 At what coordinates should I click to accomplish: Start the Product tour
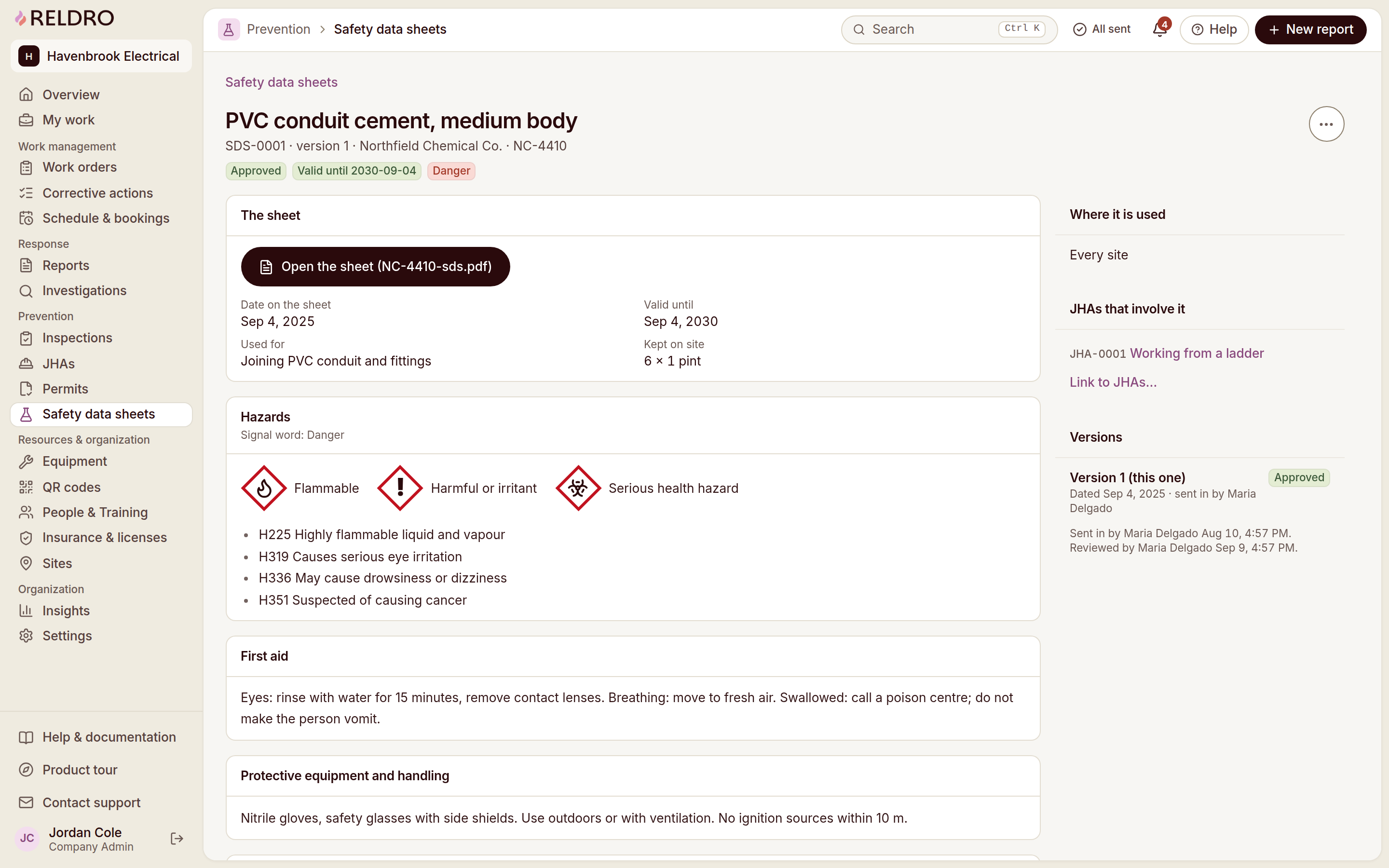101,770
